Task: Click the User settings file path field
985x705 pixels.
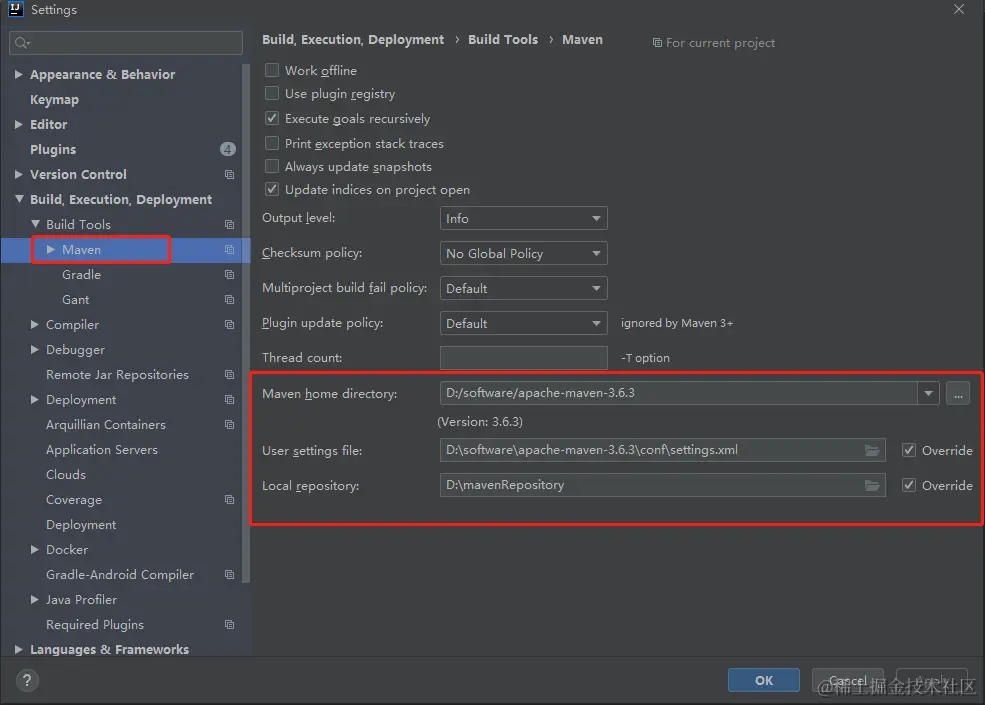Action: pos(662,451)
